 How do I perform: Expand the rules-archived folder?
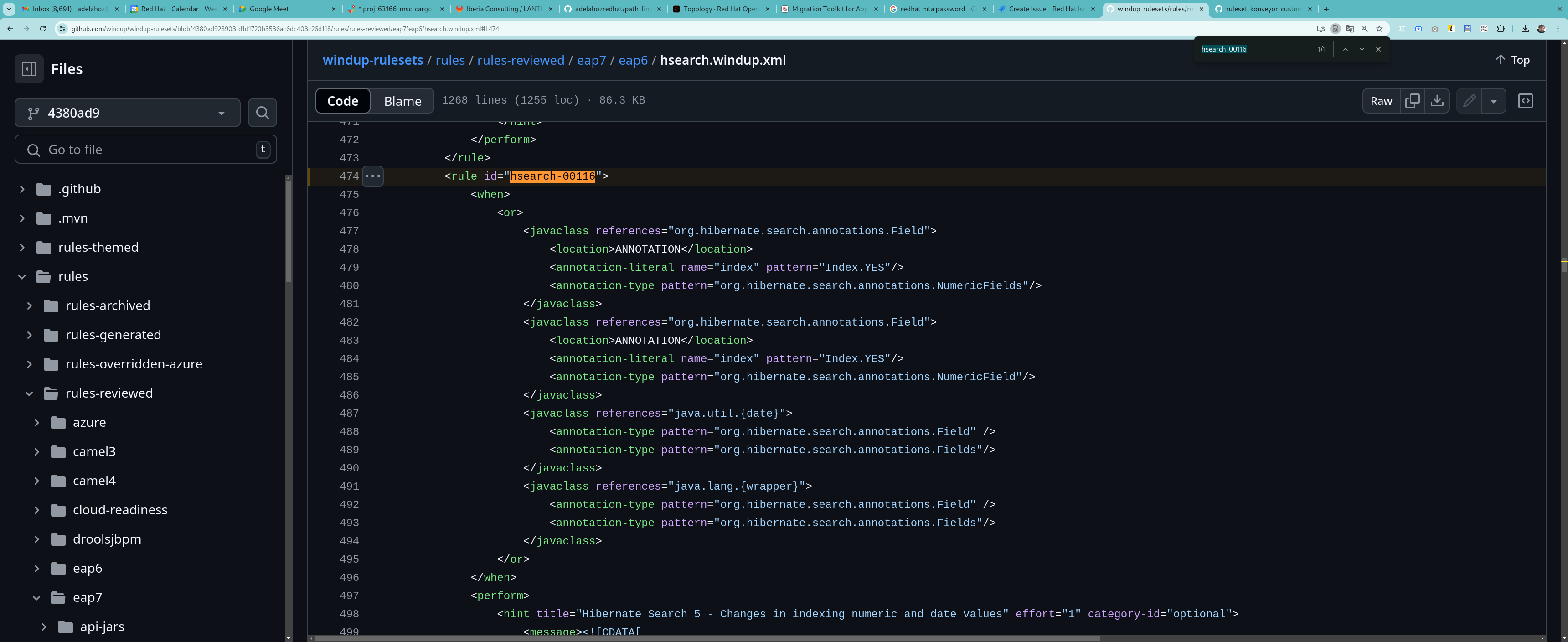point(29,306)
